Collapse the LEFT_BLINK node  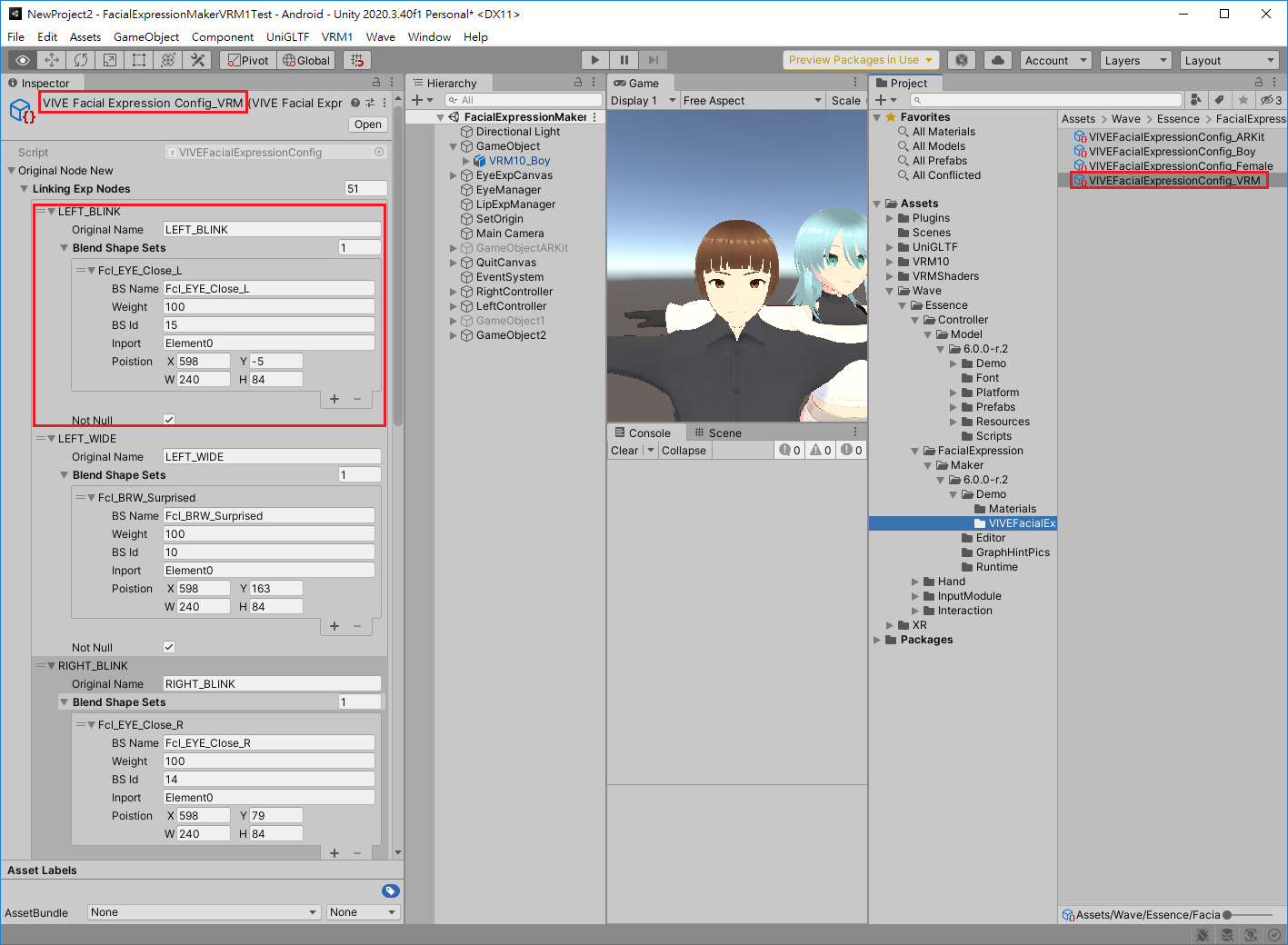(x=52, y=211)
